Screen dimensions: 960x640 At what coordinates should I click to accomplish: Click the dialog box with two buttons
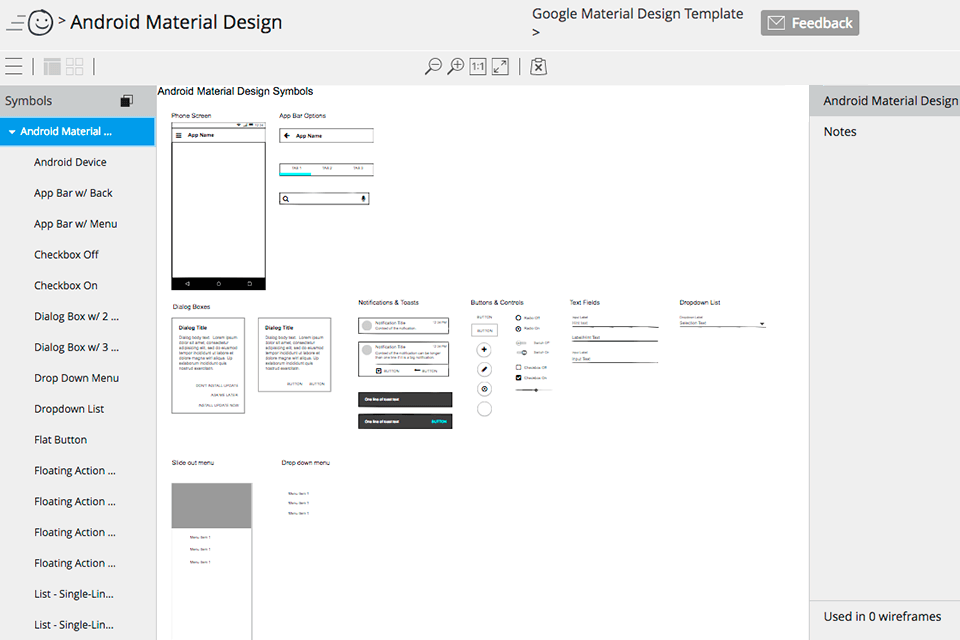tap(294, 354)
